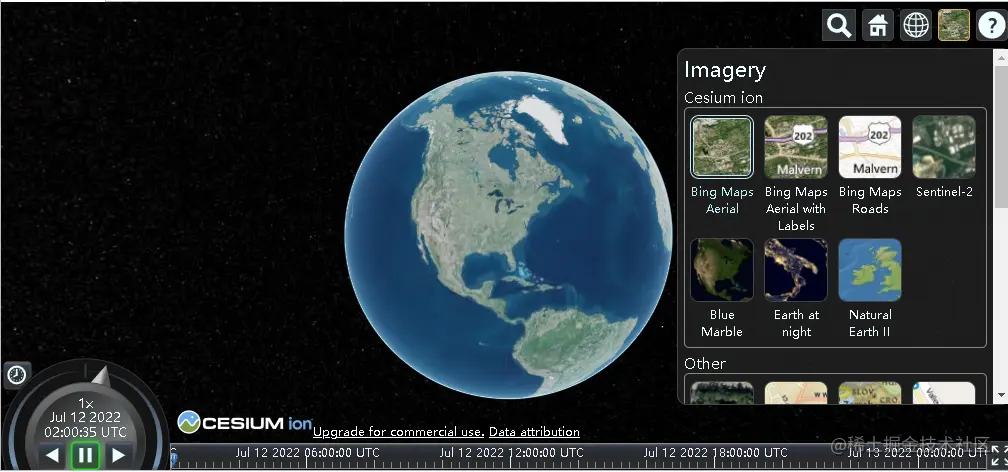Pause the animation clock
The height and width of the screenshot is (472, 1008).
click(85, 455)
